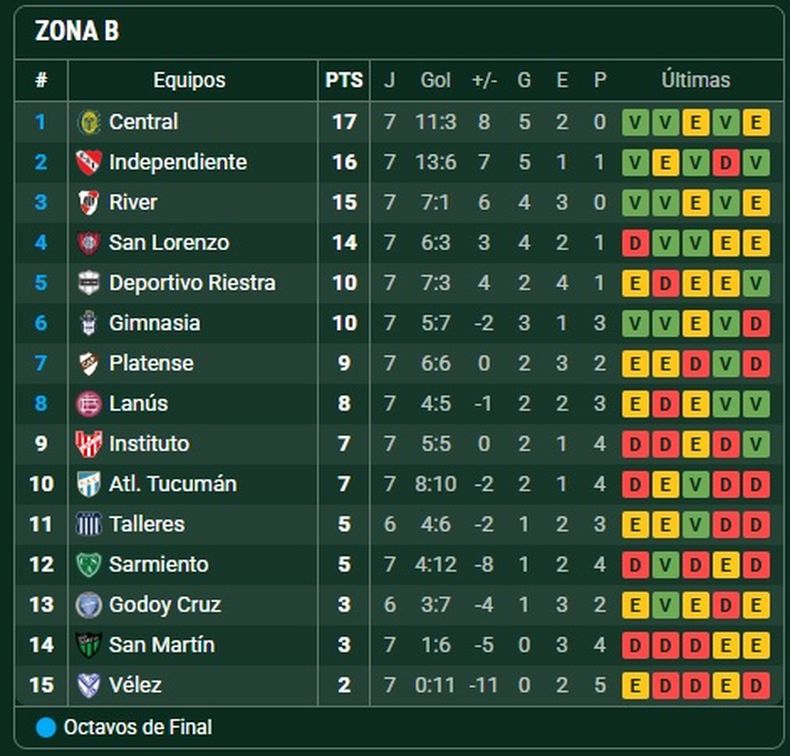Image resolution: width=790 pixels, height=756 pixels.
Task: Click Independiente's red D result badge
Action: click(x=726, y=163)
